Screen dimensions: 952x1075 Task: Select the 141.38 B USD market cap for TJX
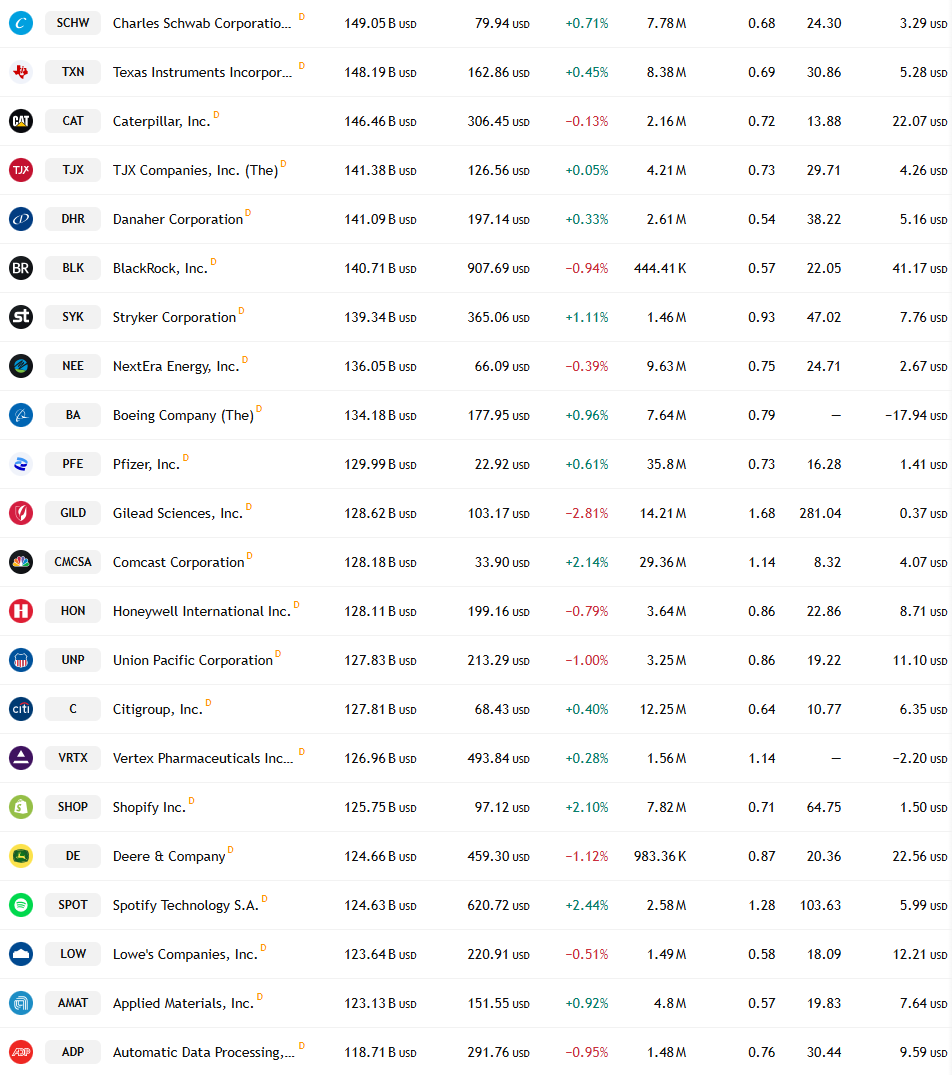click(380, 170)
